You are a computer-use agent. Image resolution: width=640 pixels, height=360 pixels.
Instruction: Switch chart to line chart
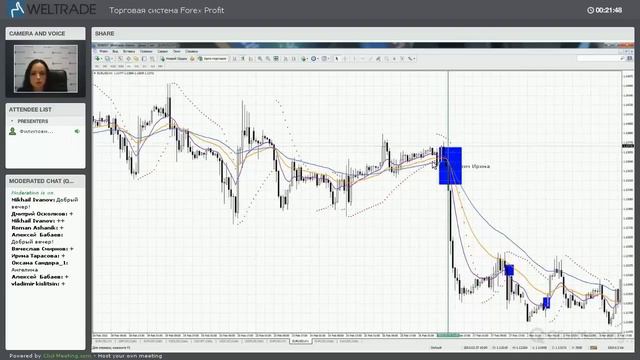click(x=251, y=59)
